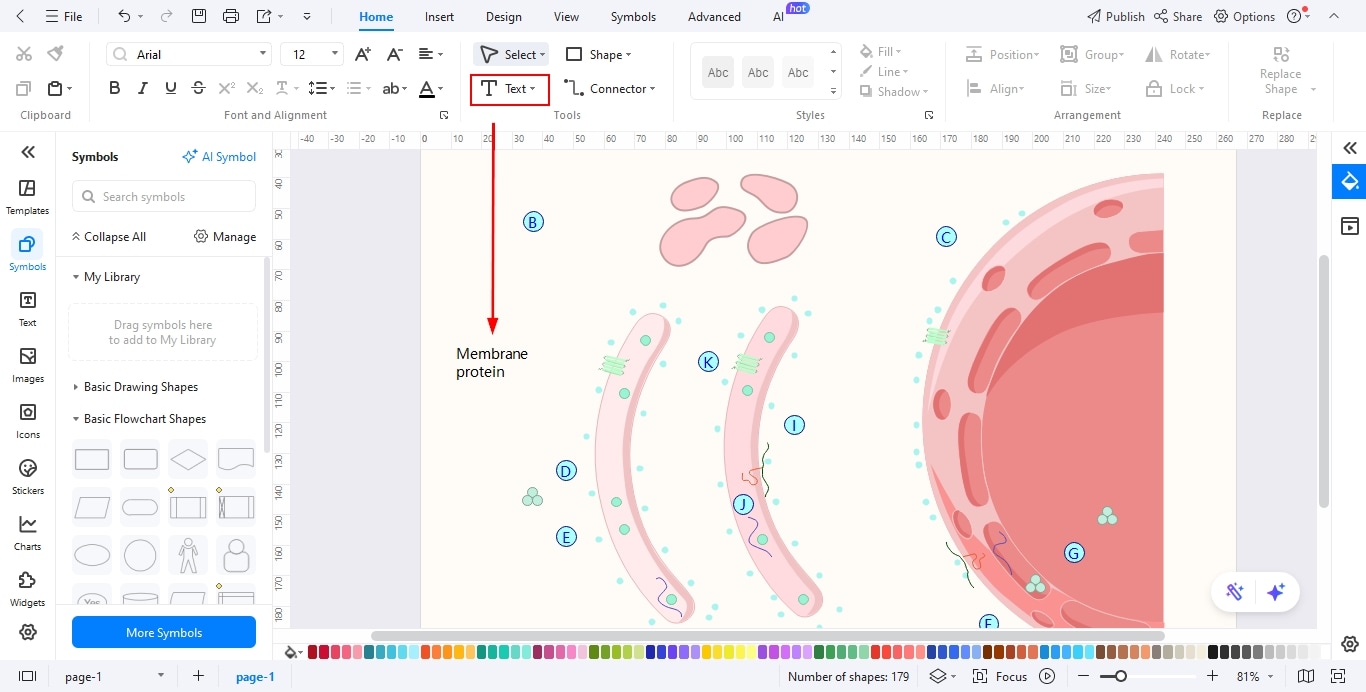Image resolution: width=1366 pixels, height=692 pixels.
Task: Open the Stickers panel in the sidebar
Action: 27,475
